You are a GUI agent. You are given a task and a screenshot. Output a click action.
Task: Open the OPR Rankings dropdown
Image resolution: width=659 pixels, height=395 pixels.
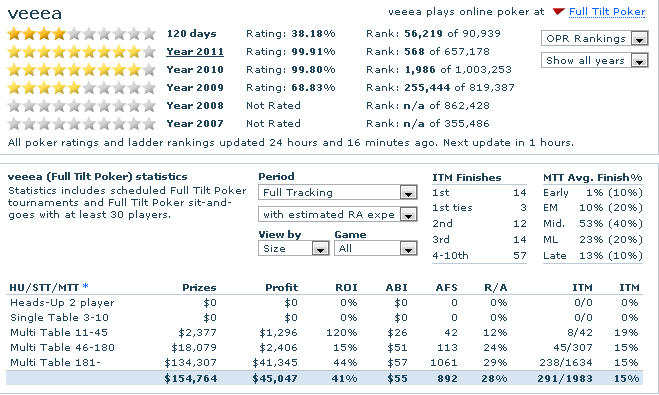[595, 39]
